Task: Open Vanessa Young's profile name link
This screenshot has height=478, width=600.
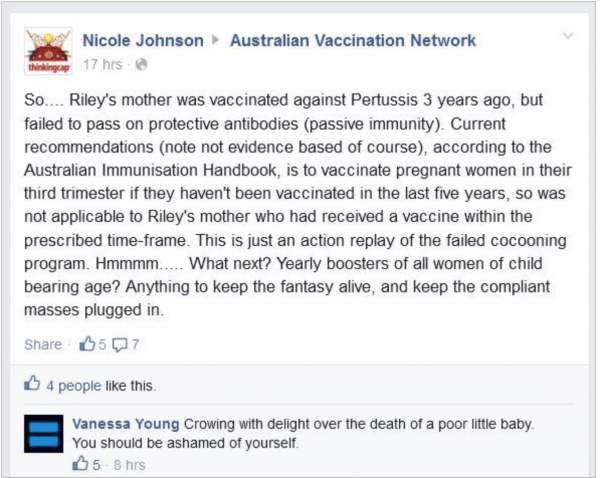Action: [126, 424]
